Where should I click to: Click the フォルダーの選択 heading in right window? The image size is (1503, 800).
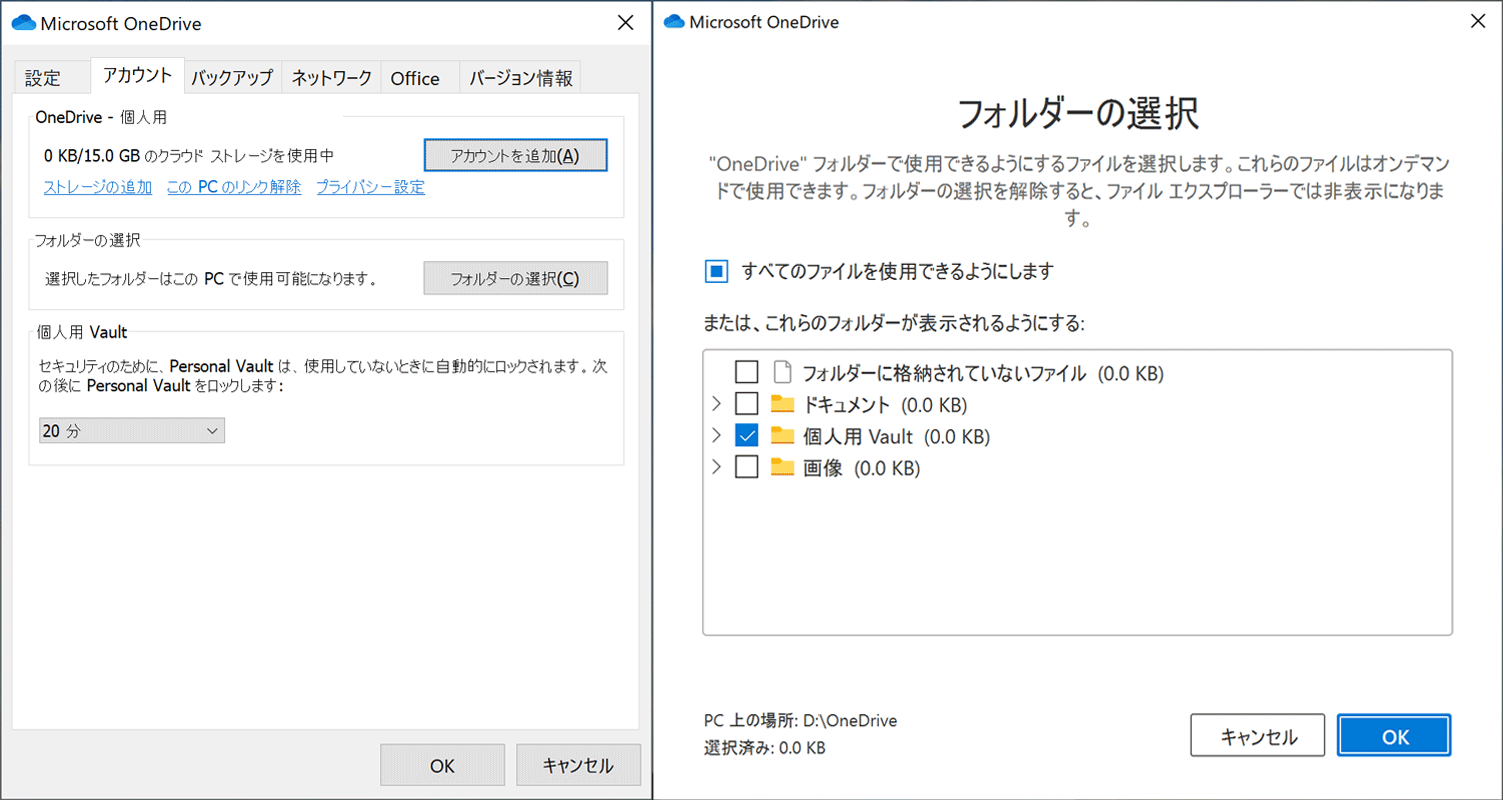pyautogui.click(x=1078, y=113)
